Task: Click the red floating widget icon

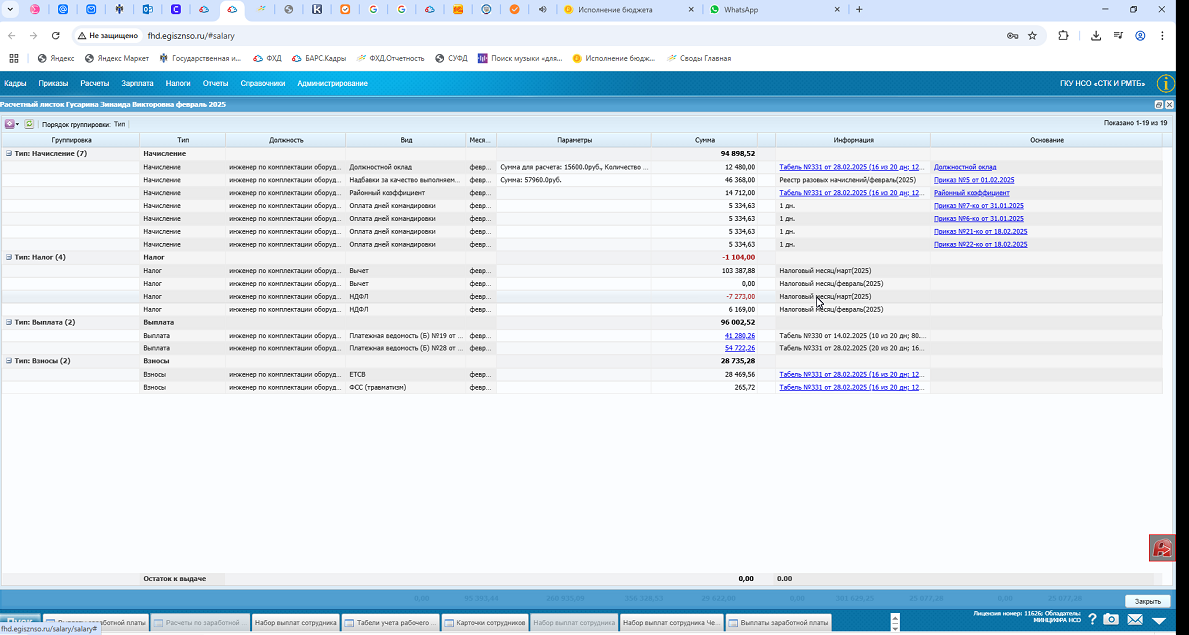Action: tap(1161, 548)
